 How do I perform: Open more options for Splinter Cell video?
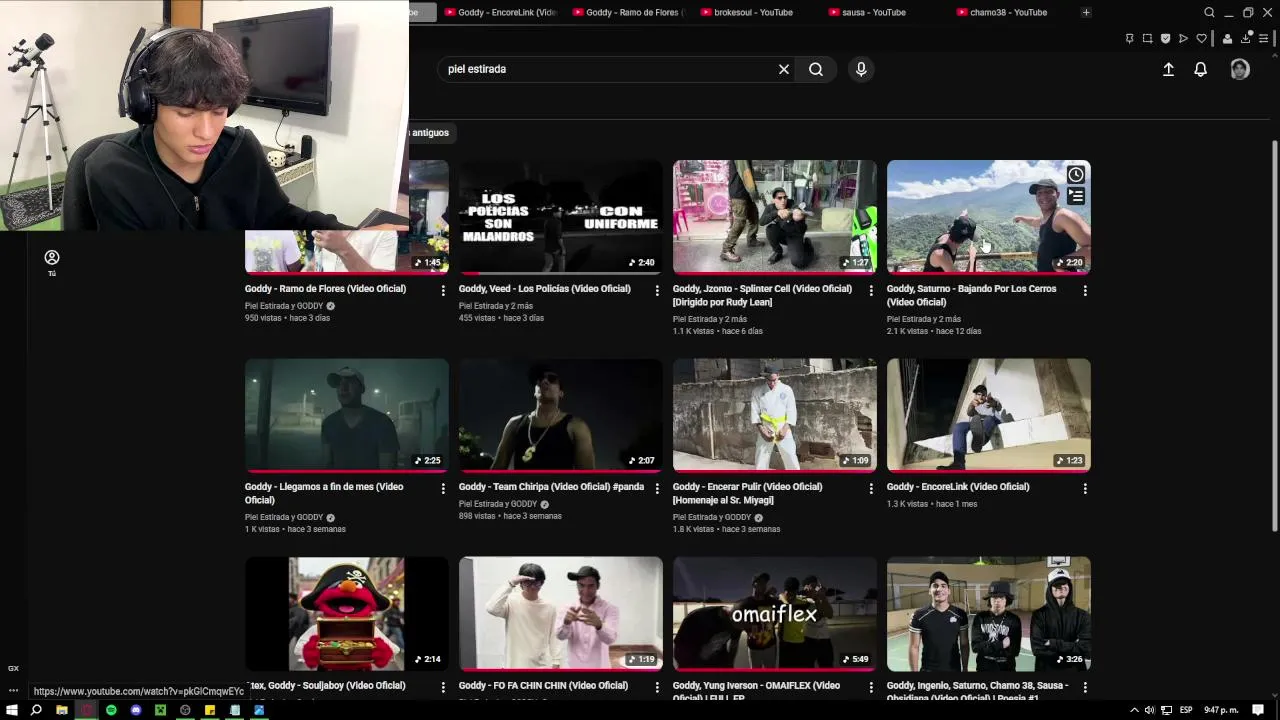coord(871,290)
